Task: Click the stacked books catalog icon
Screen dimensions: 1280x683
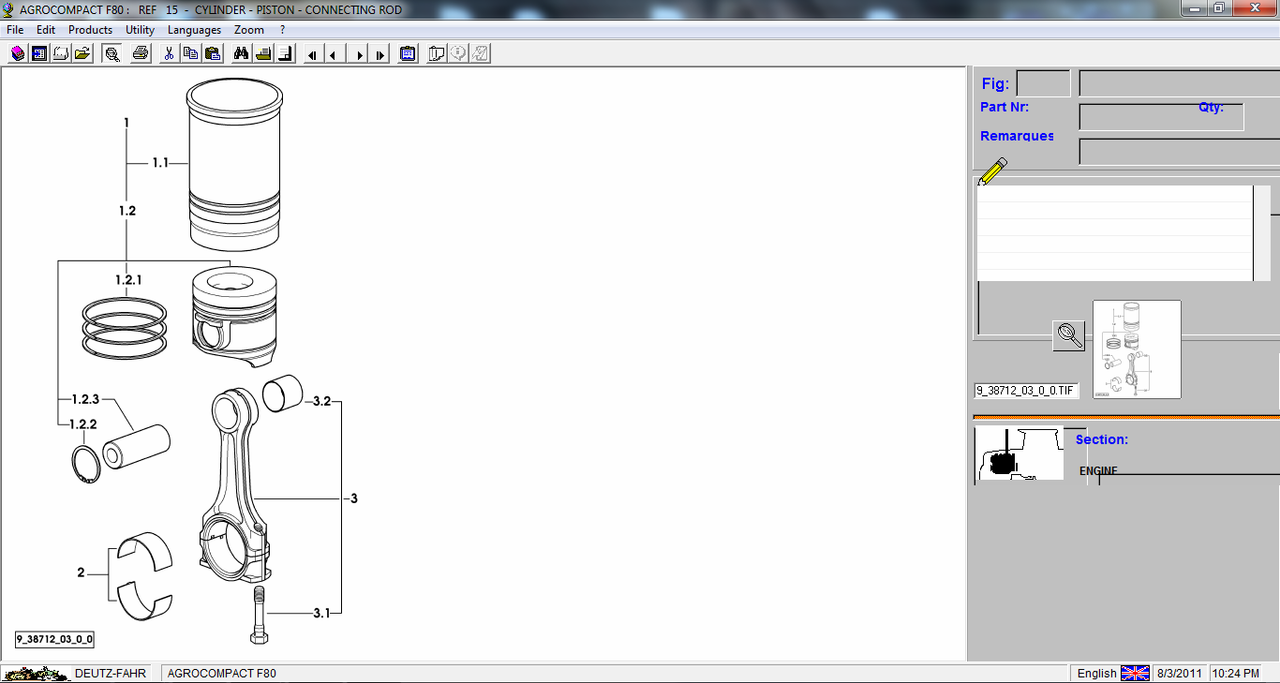Action: pos(18,54)
